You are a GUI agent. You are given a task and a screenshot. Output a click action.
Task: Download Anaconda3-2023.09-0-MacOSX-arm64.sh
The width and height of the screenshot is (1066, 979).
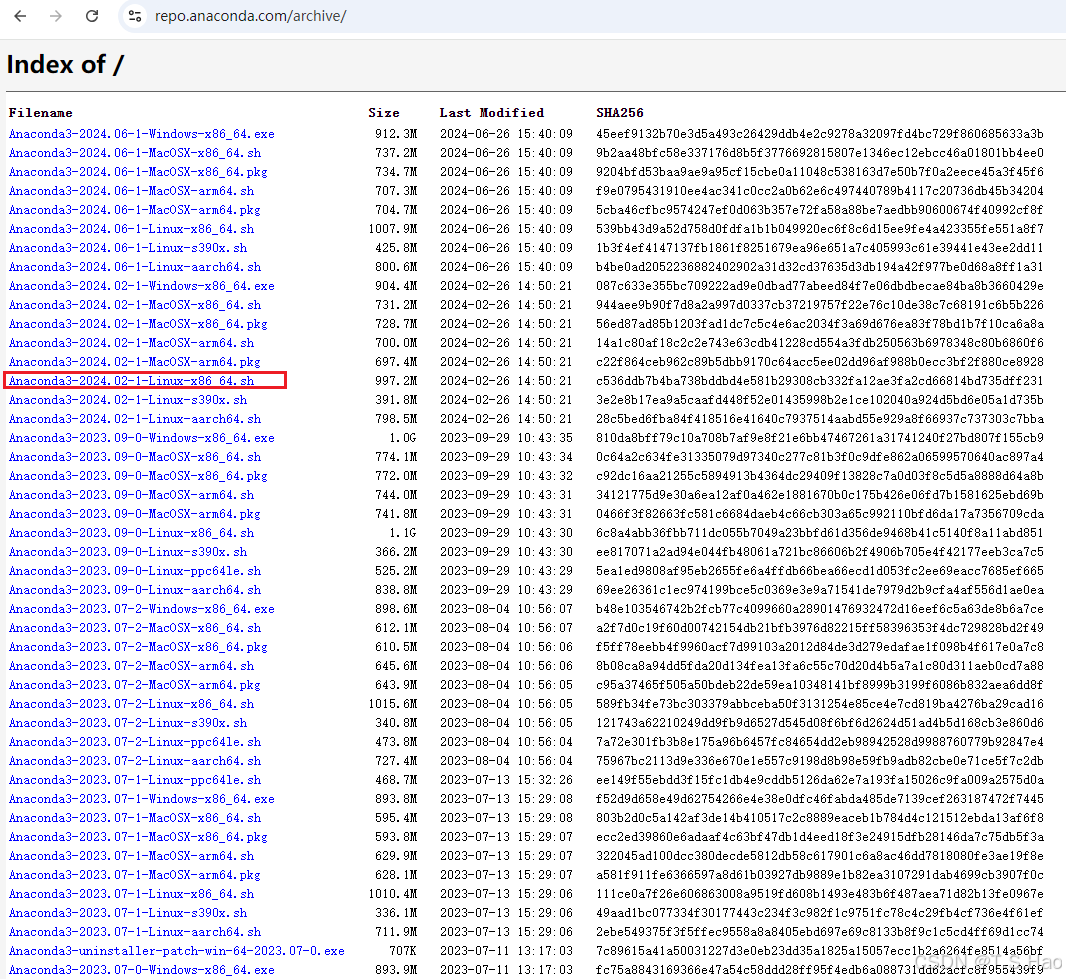tap(131, 496)
